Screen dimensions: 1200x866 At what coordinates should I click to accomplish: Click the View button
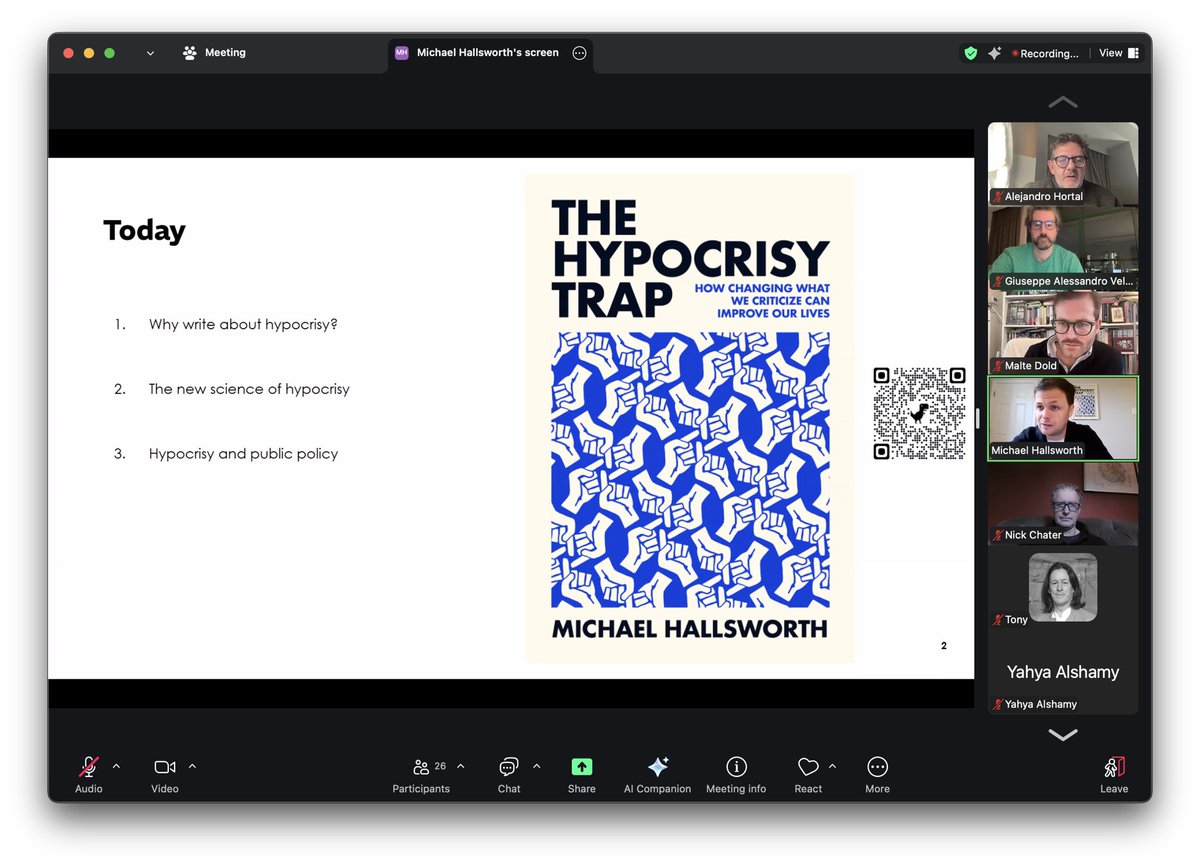pos(1113,52)
